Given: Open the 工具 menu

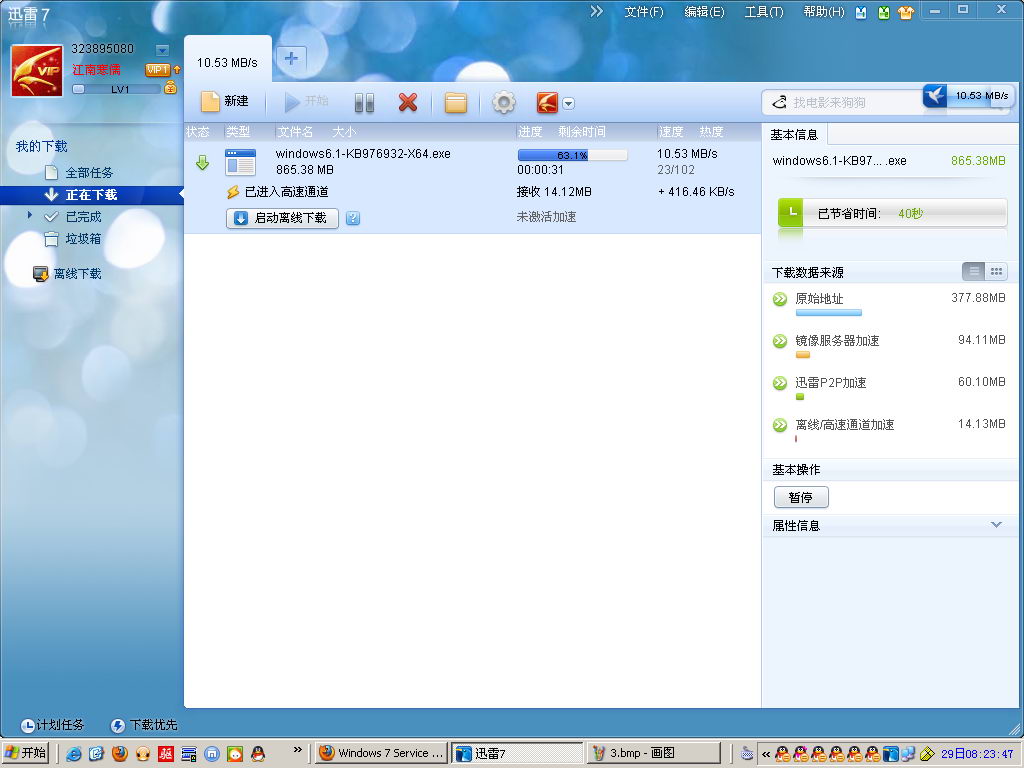Looking at the screenshot, I should click(763, 12).
